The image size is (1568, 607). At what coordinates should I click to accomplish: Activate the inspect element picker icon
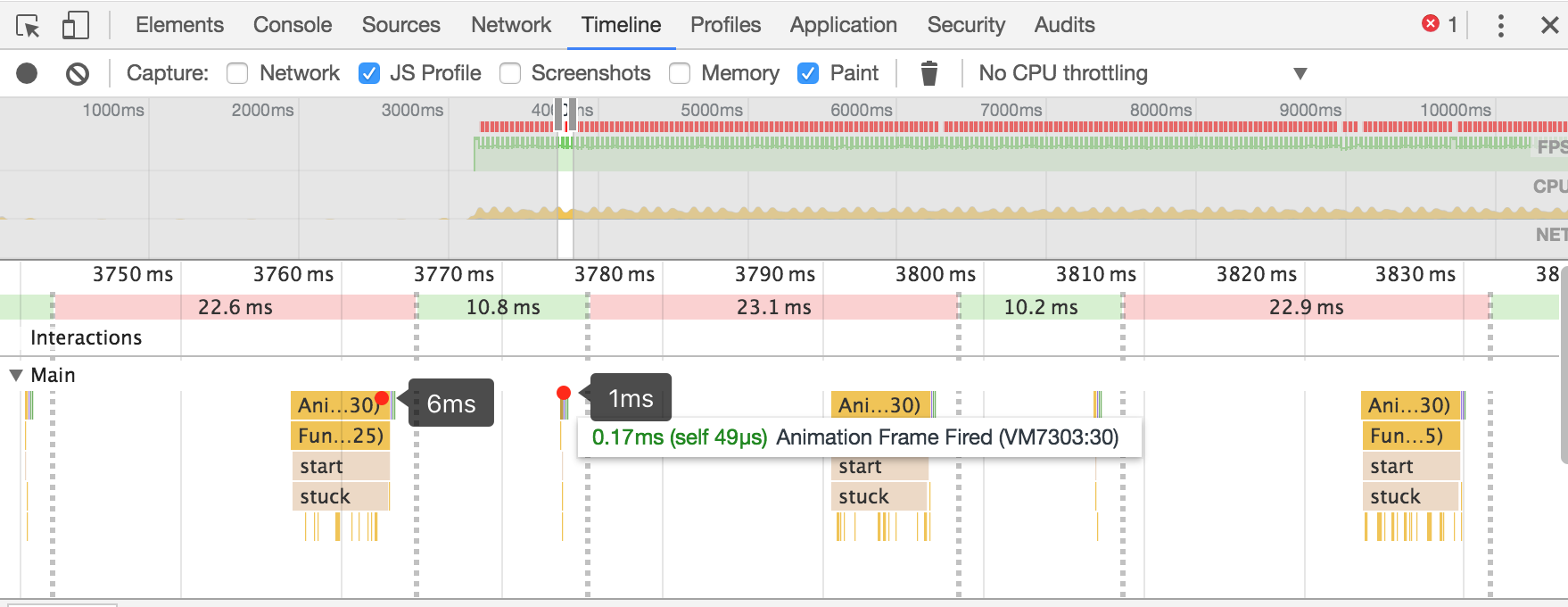click(x=28, y=26)
